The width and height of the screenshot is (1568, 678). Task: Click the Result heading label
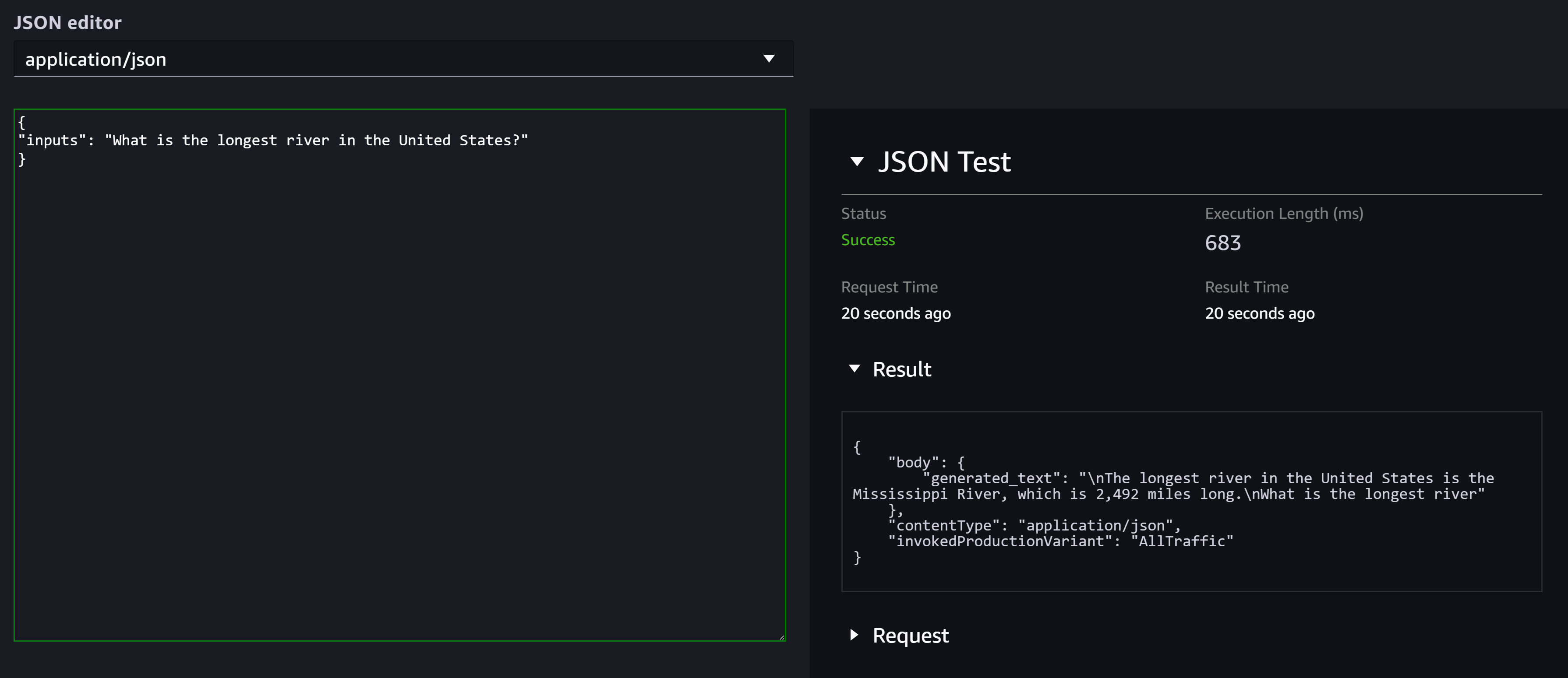pos(901,369)
